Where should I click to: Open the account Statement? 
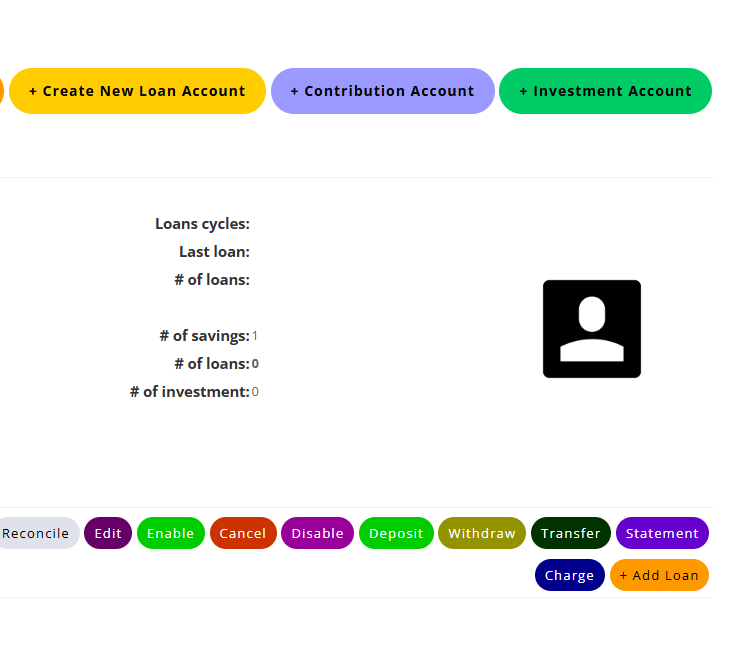coord(661,533)
